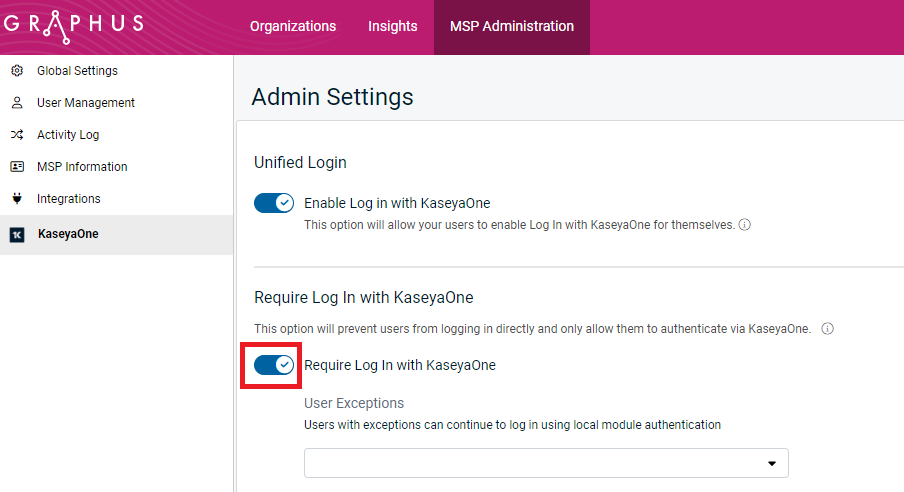
Task: Select the Activity Log text label in sidebar
Action: (x=68, y=135)
